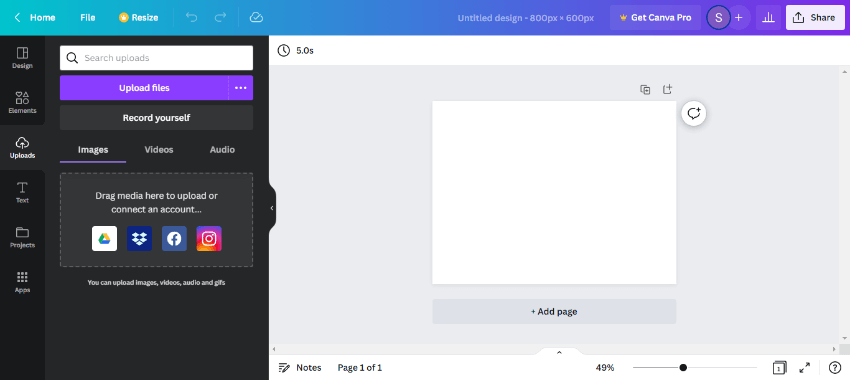850x380 pixels.
Task: Select the Uploads sidebar icon
Action: (x=22, y=147)
